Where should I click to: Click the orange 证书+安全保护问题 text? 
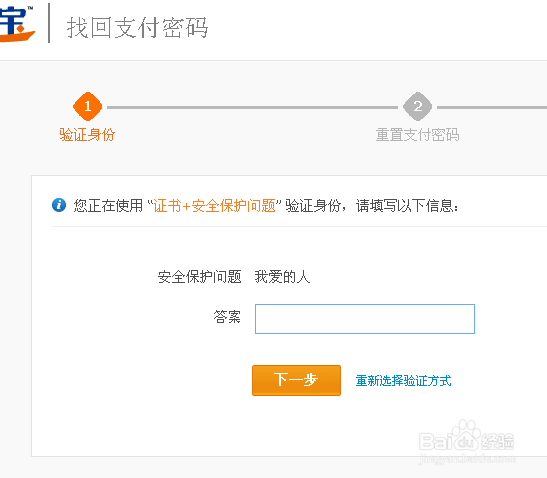pyautogui.click(x=215, y=206)
